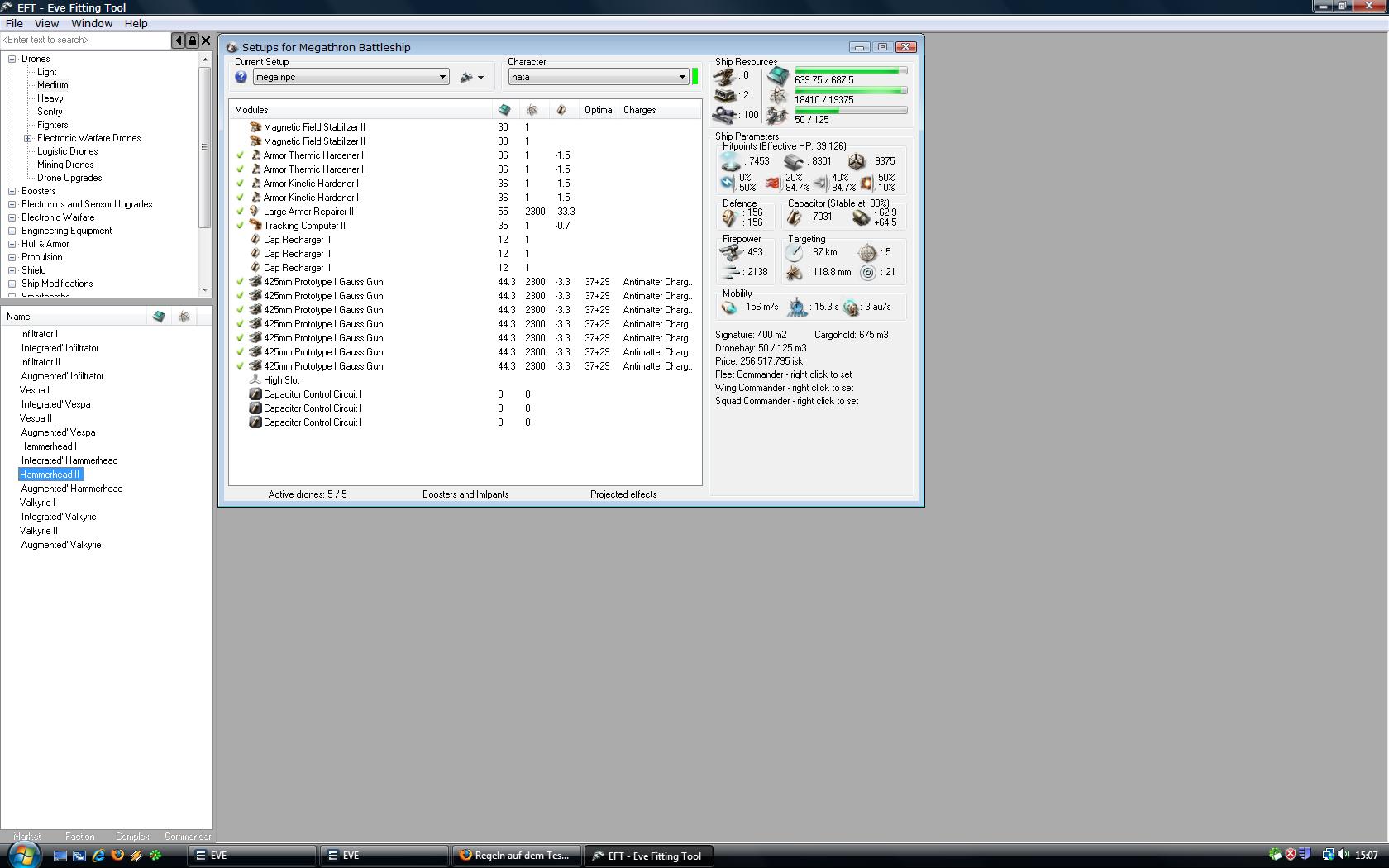
Task: Collapse the Drones tree node
Action: [x=12, y=59]
